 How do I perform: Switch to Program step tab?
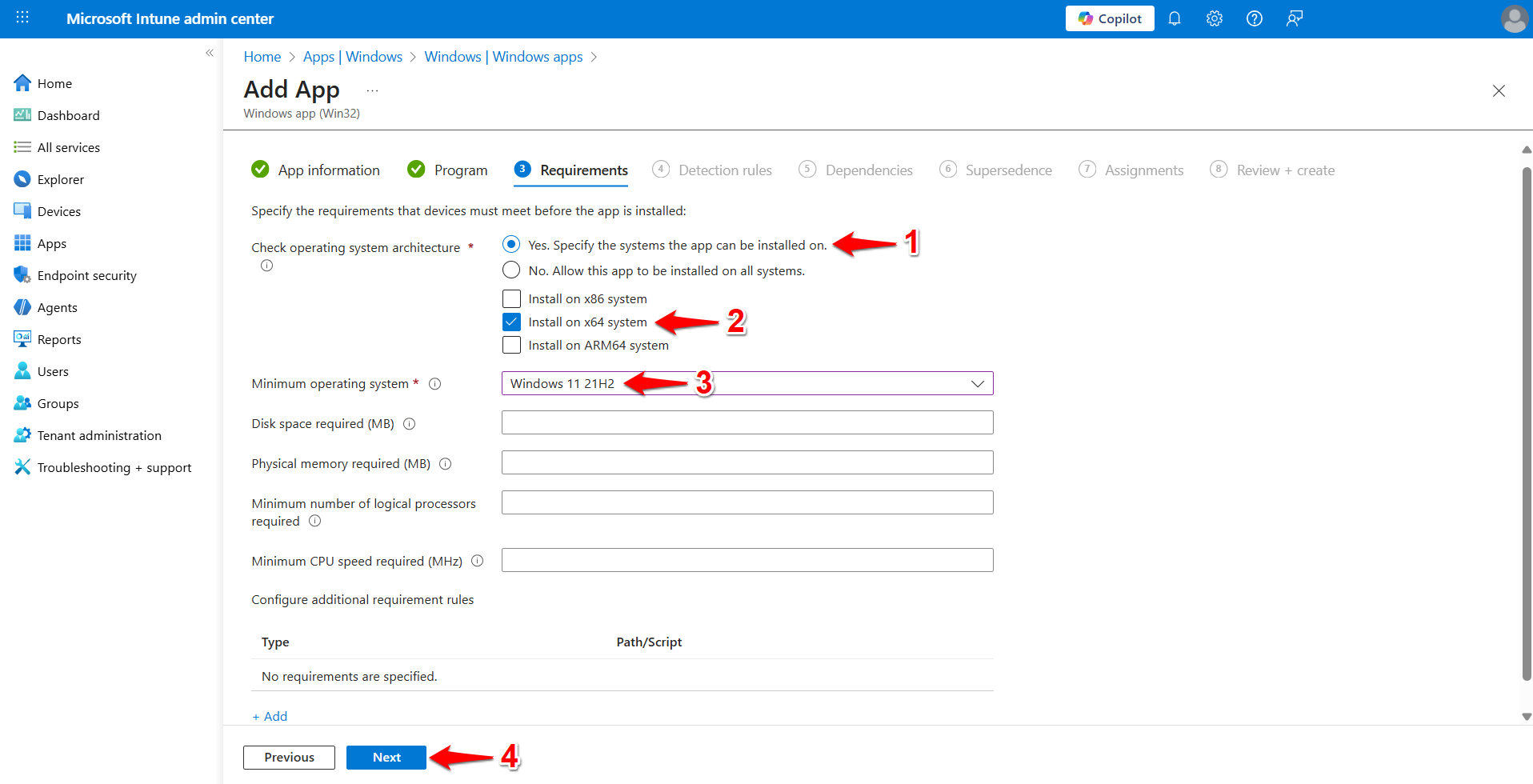pos(447,170)
